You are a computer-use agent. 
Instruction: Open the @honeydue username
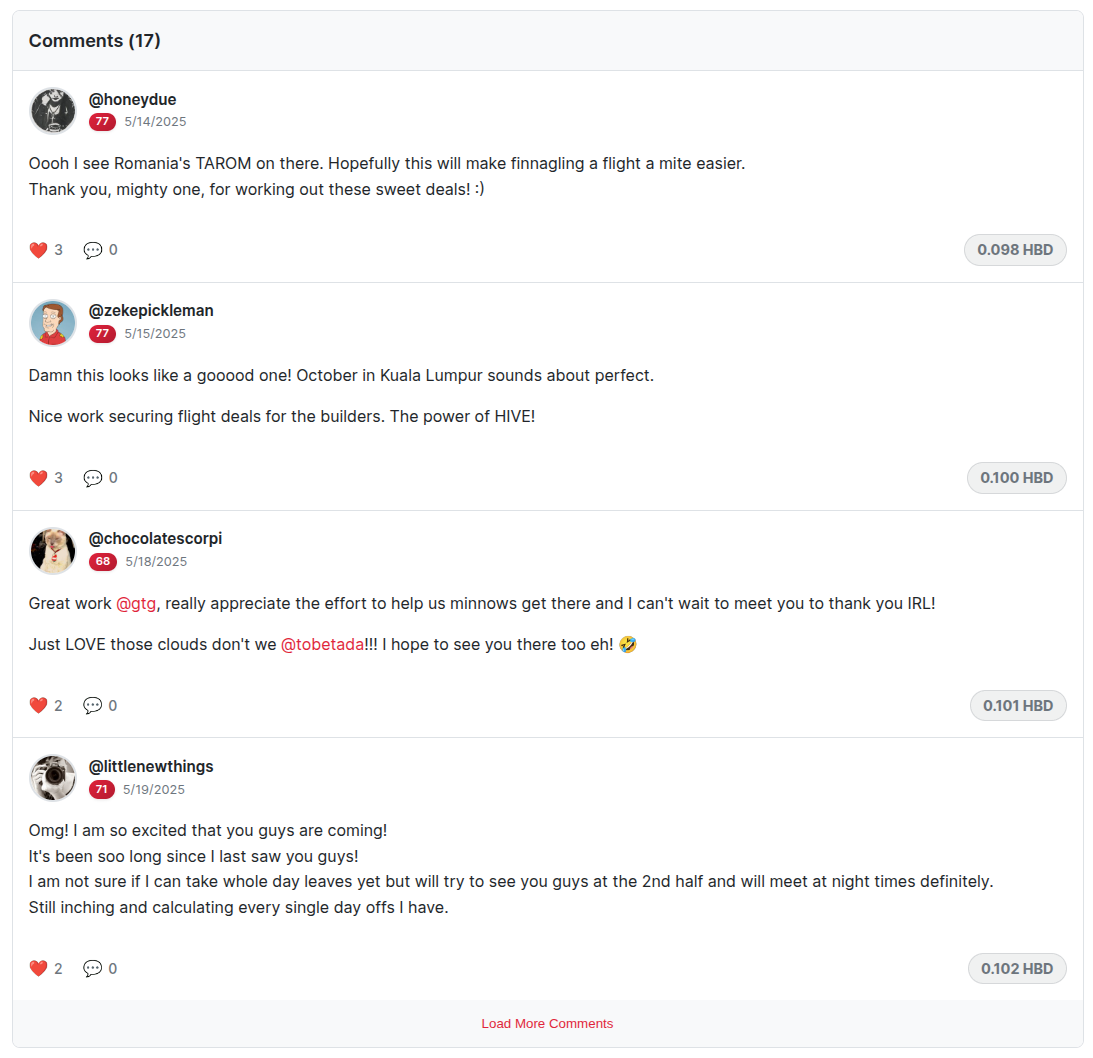coord(132,100)
